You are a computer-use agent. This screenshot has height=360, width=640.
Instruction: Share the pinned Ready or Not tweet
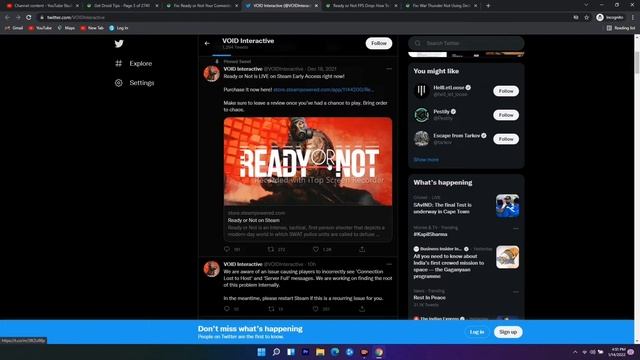(362, 249)
